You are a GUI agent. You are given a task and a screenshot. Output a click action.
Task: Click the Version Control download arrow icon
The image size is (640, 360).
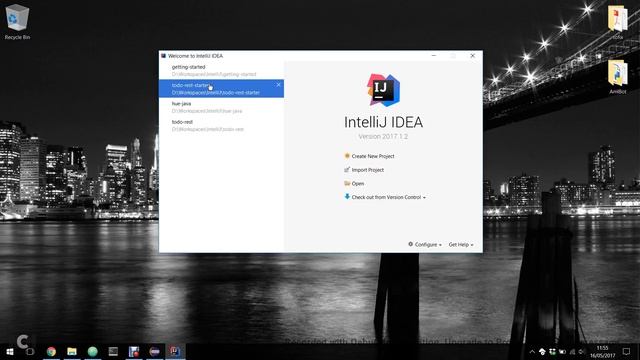tap(347, 197)
